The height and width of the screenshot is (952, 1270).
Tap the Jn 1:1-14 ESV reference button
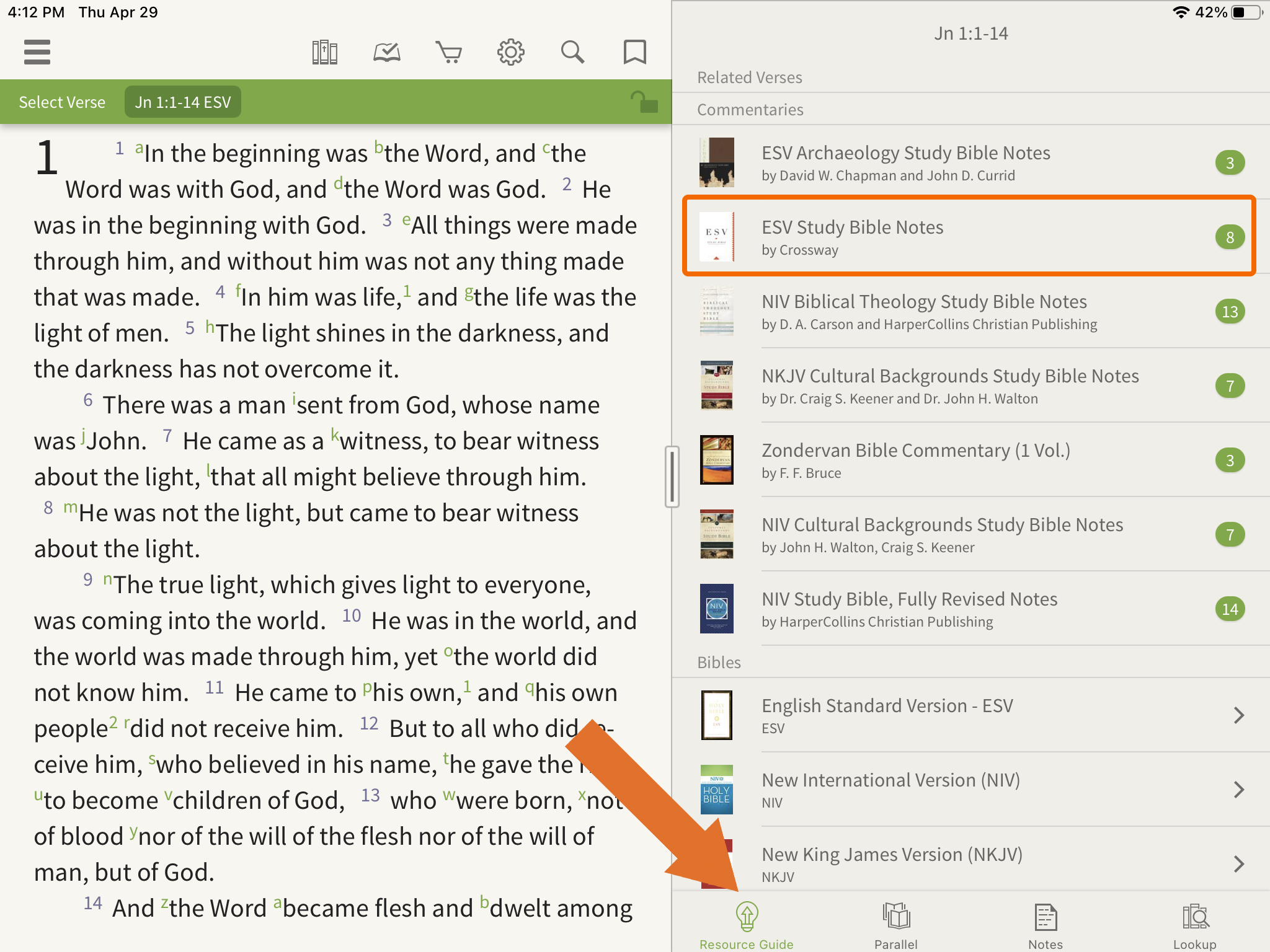pos(183,102)
